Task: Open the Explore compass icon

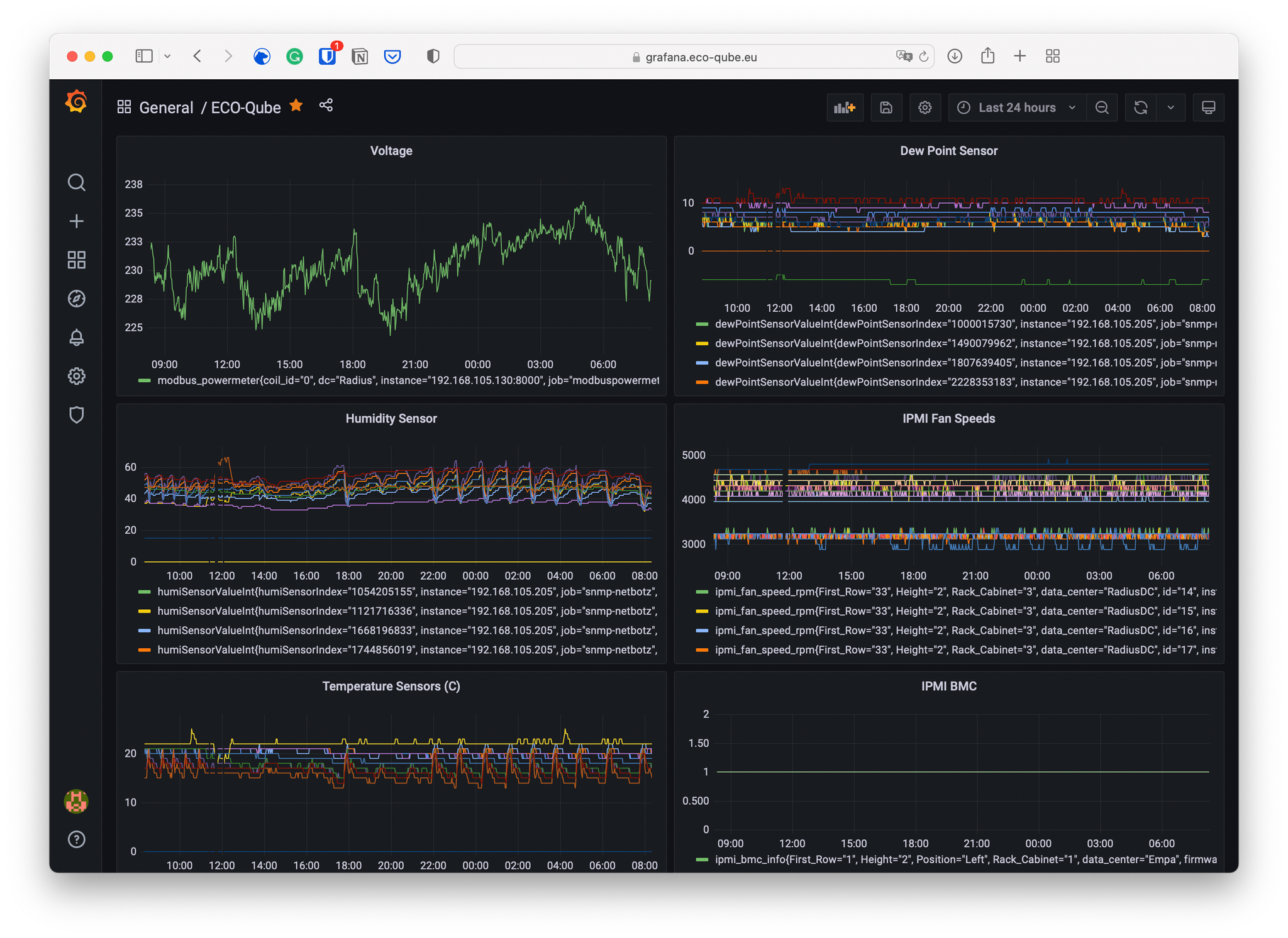Action: [76, 299]
